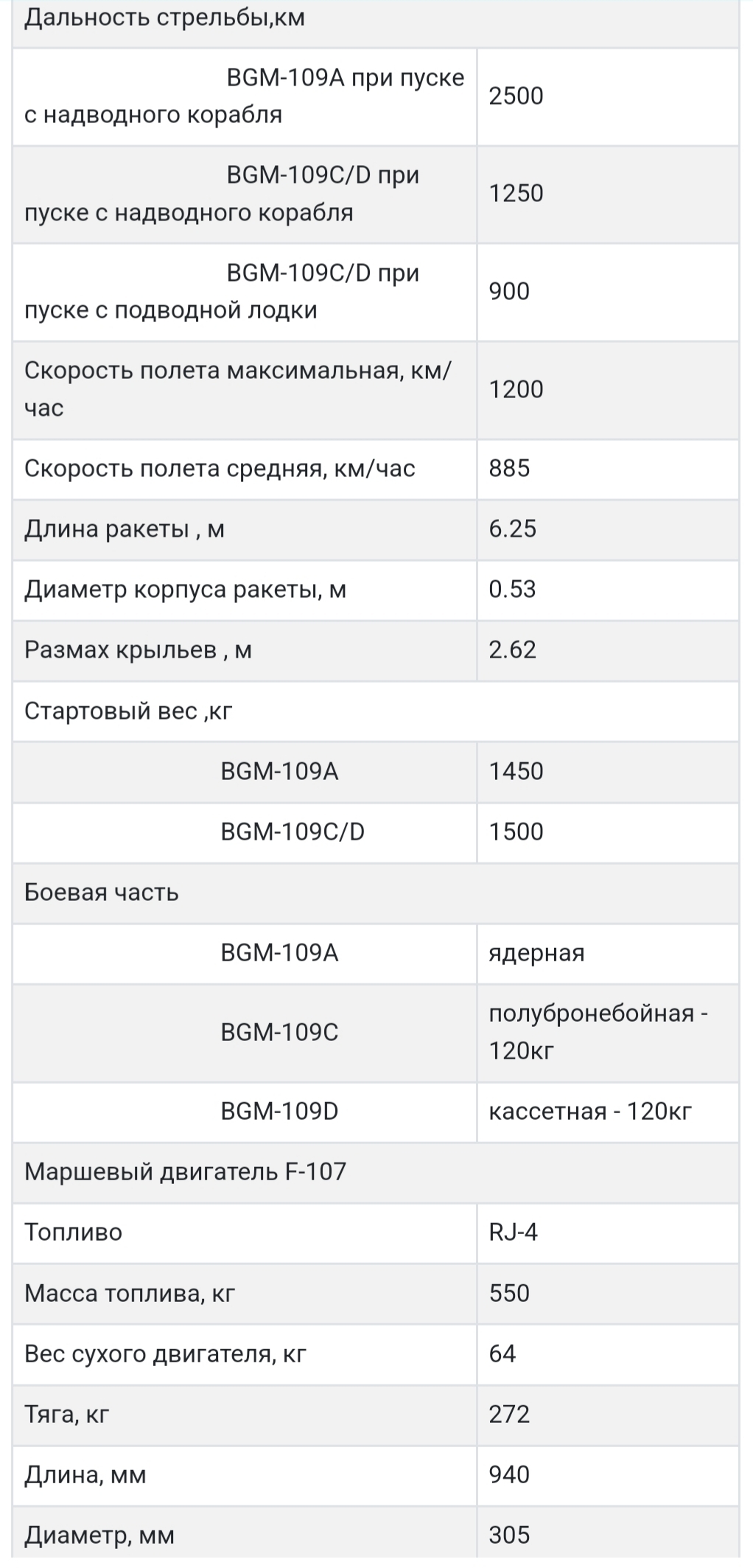Click the 'Боевая часть' section header
The image size is (753, 1568).
pos(102,892)
